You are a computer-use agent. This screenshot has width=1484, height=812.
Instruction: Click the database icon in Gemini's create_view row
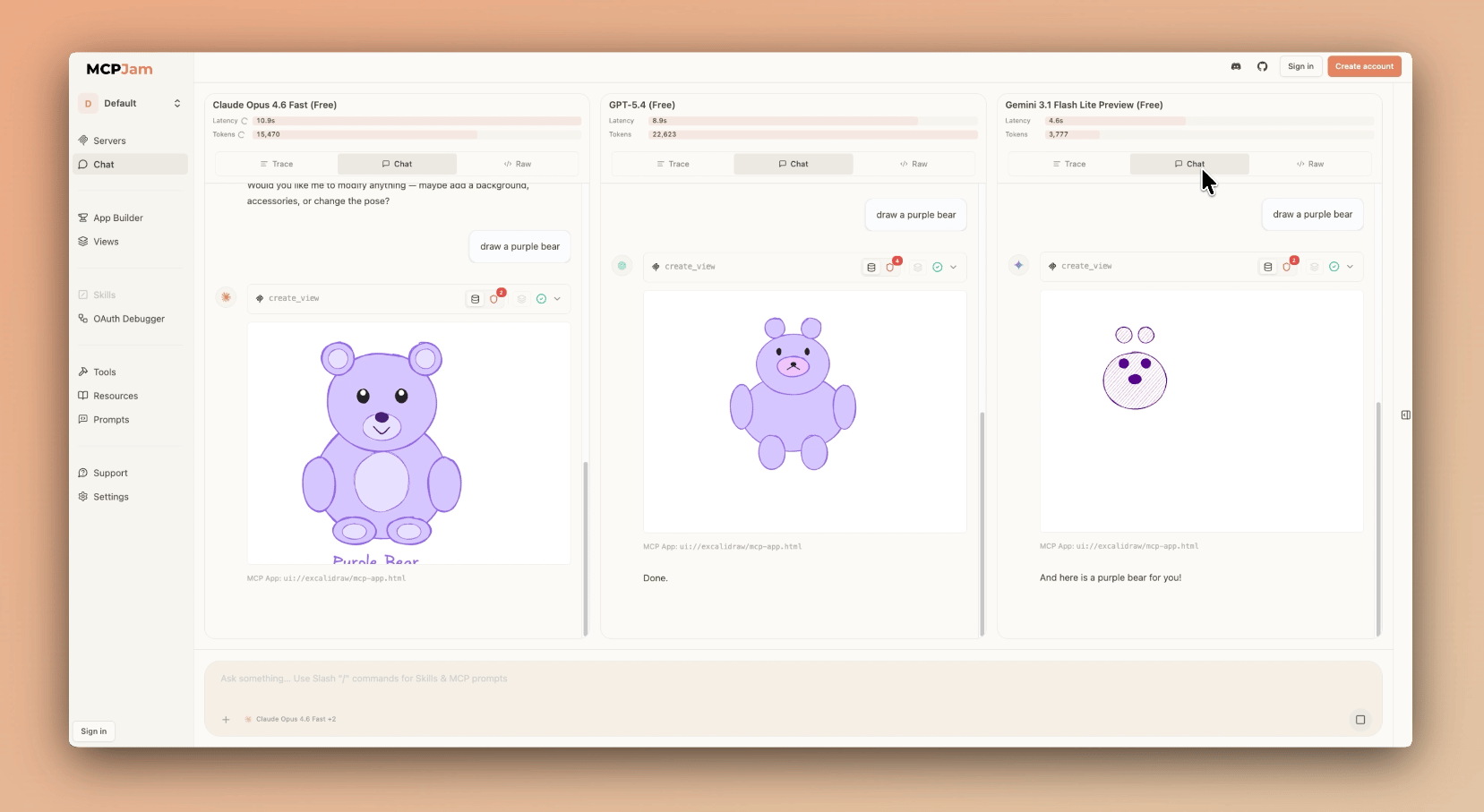[x=1267, y=267]
